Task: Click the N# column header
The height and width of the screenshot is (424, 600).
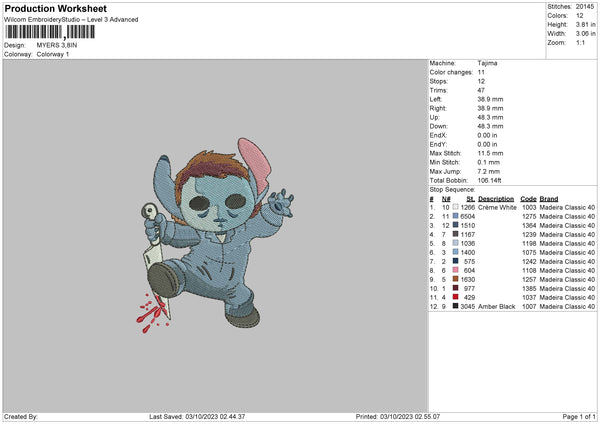Action: point(447,198)
